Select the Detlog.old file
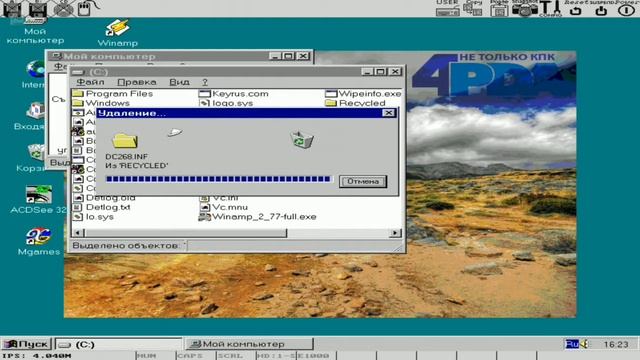Screen dimensions: 640x360 tap(104, 198)
